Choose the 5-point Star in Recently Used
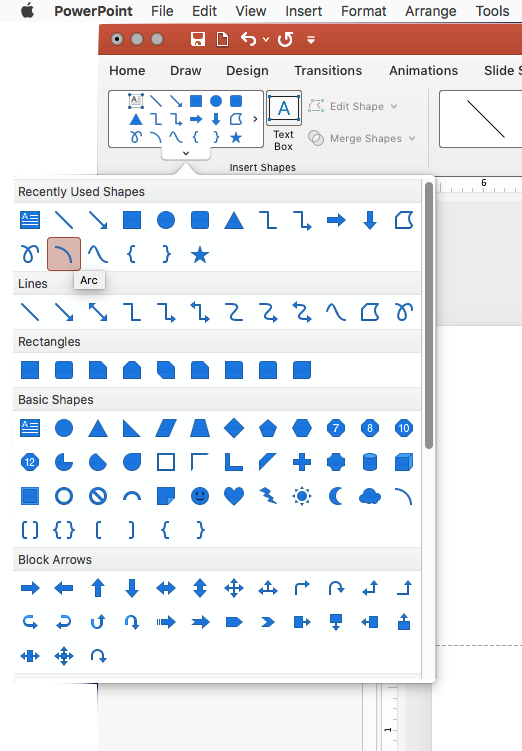Image resolution: width=522 pixels, height=751 pixels. click(x=200, y=254)
